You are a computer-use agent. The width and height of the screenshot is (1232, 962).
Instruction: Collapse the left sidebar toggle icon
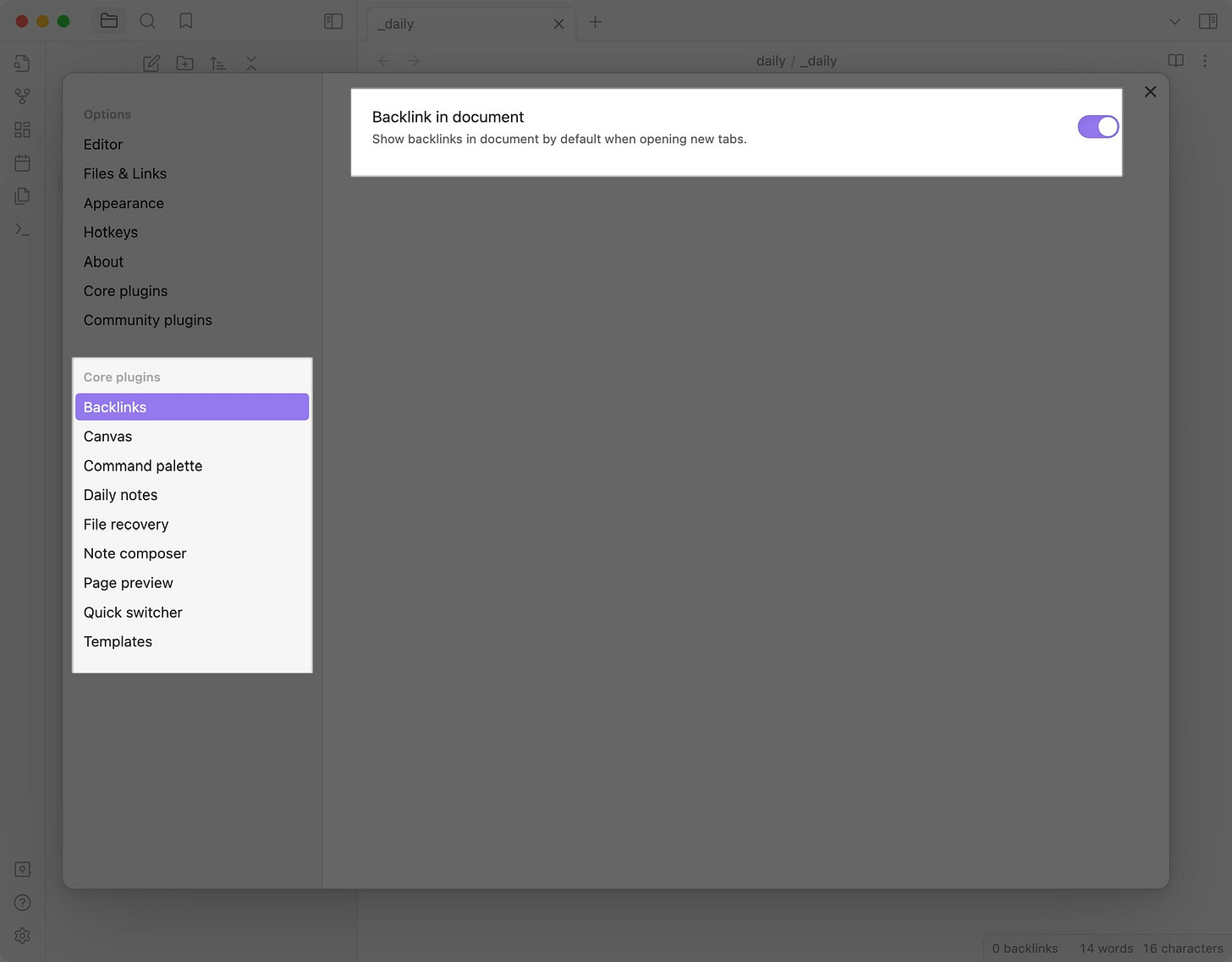click(333, 21)
